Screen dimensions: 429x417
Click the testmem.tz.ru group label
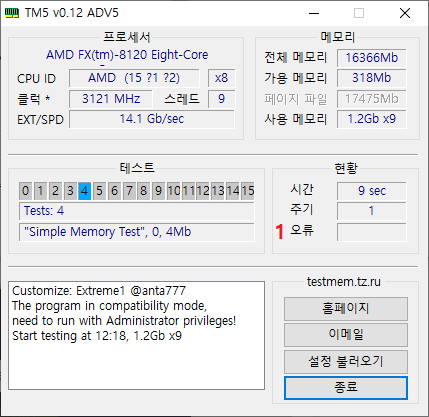344,282
